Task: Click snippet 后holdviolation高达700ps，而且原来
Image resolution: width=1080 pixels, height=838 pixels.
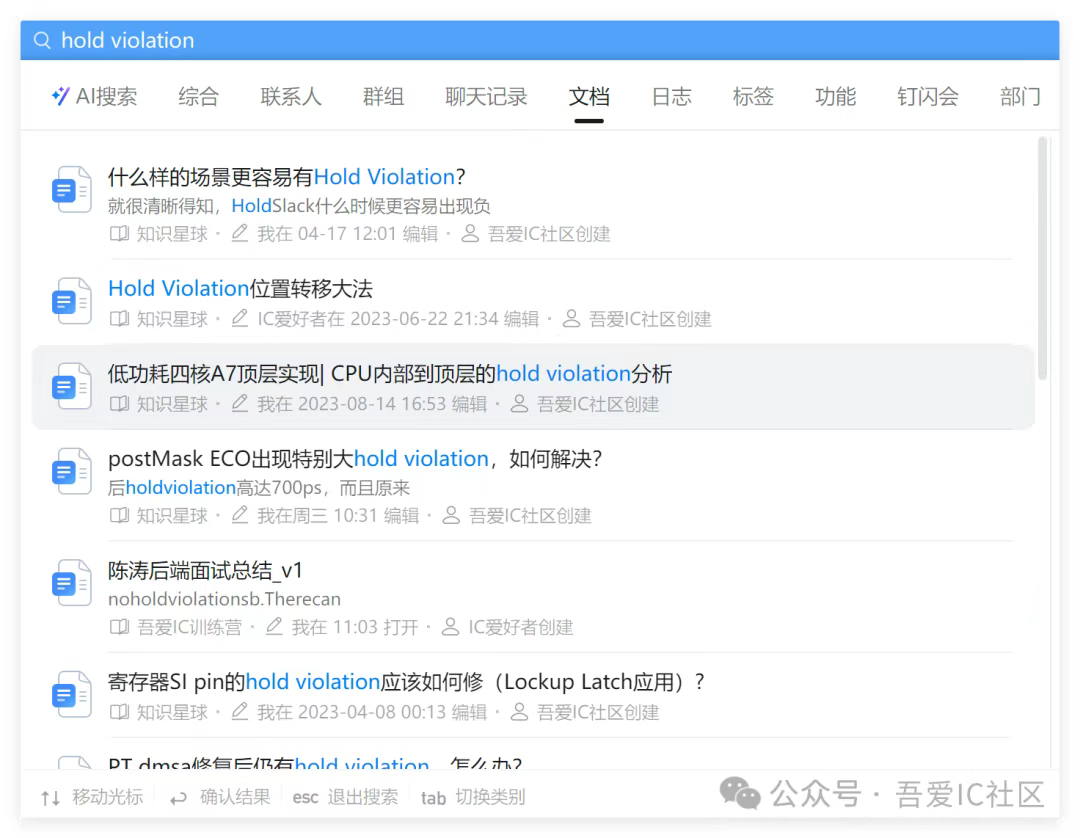Action: pos(258,488)
